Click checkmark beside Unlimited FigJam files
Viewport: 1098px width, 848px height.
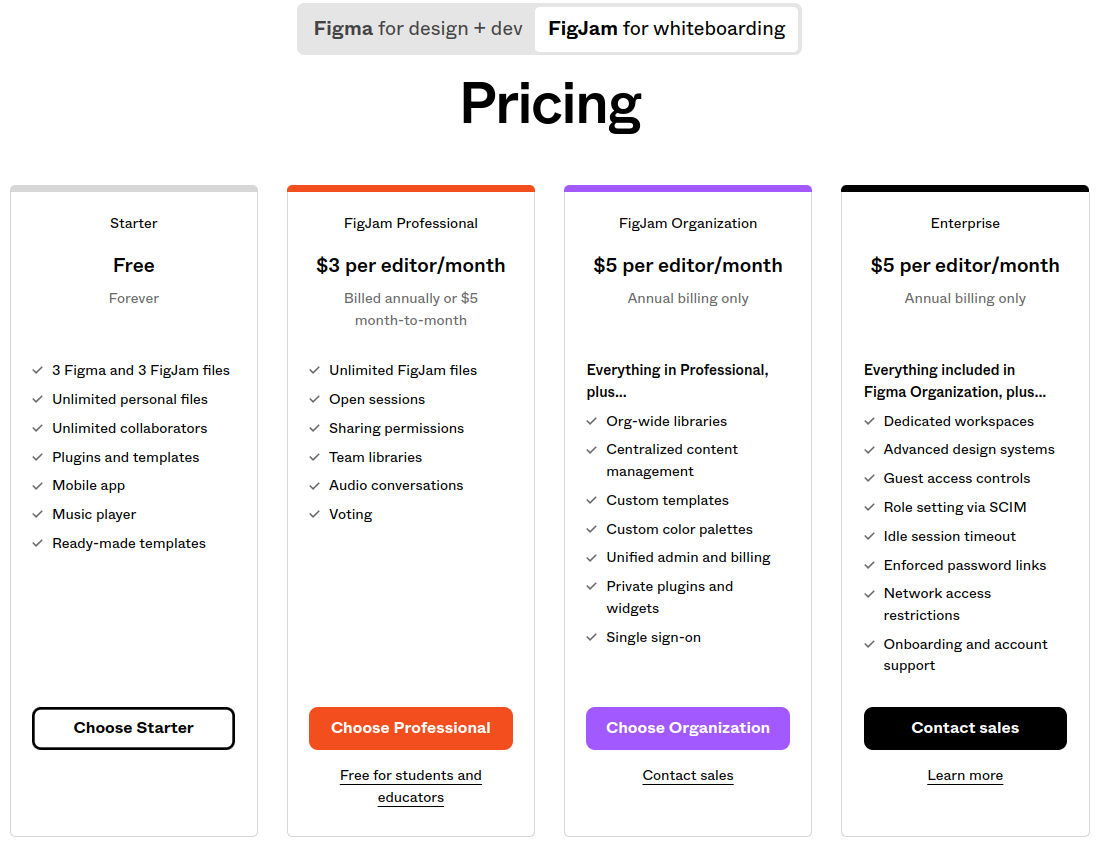point(314,370)
